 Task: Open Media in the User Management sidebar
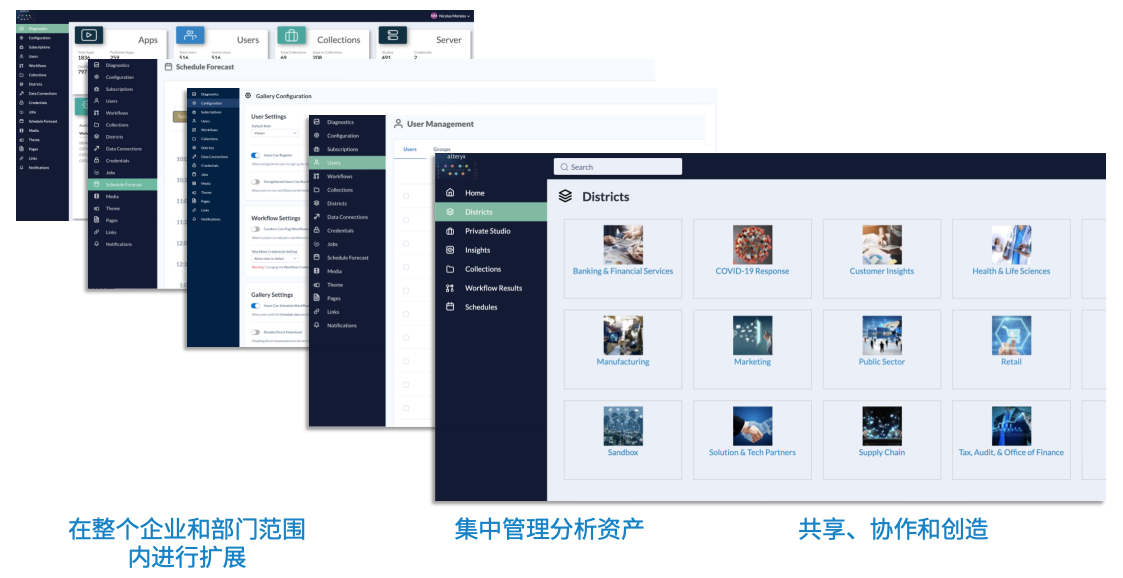(347, 271)
